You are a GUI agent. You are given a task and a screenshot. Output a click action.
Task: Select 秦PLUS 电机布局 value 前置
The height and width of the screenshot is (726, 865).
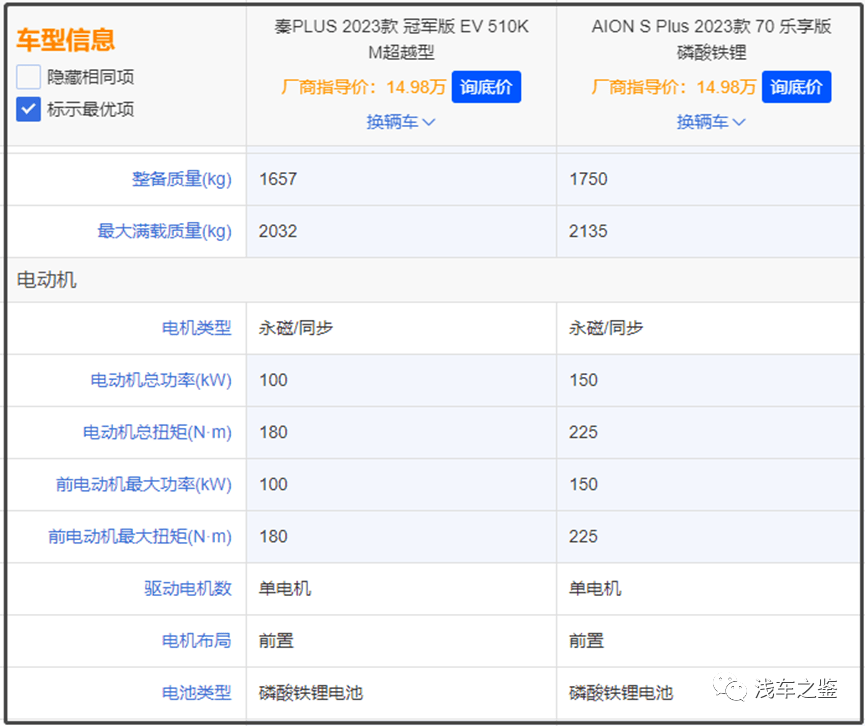coord(276,640)
